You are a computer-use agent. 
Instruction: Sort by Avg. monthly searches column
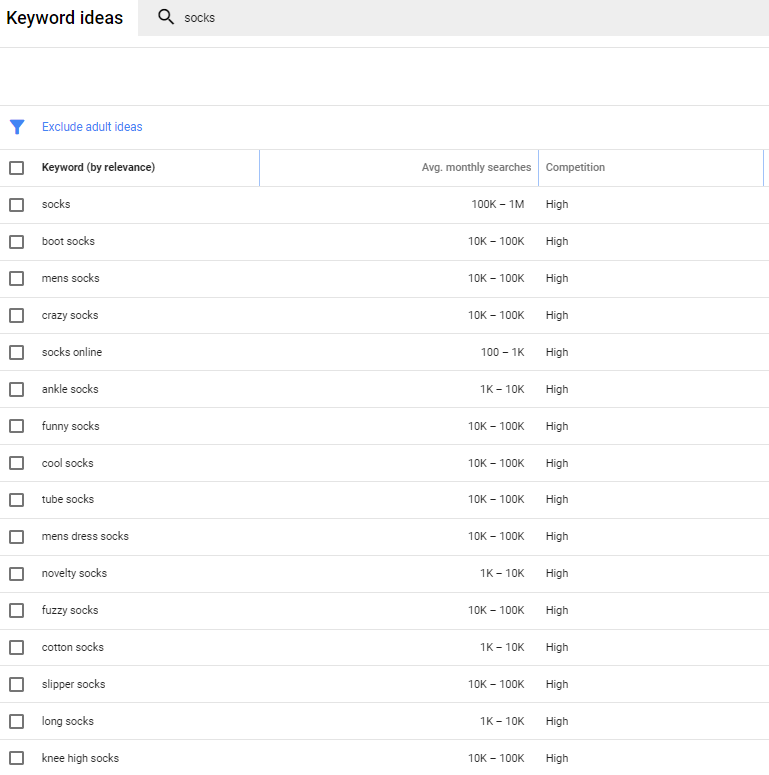tap(476, 168)
